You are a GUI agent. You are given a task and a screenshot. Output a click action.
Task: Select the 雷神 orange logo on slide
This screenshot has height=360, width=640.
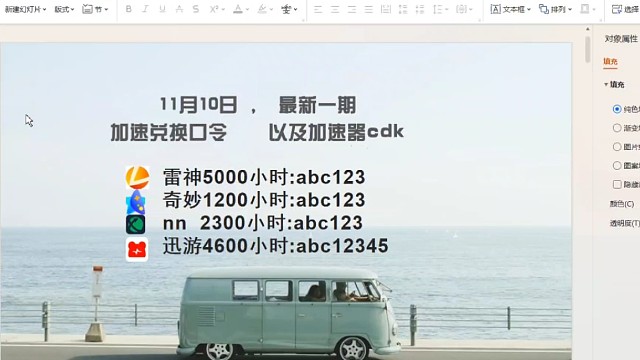tap(137, 177)
